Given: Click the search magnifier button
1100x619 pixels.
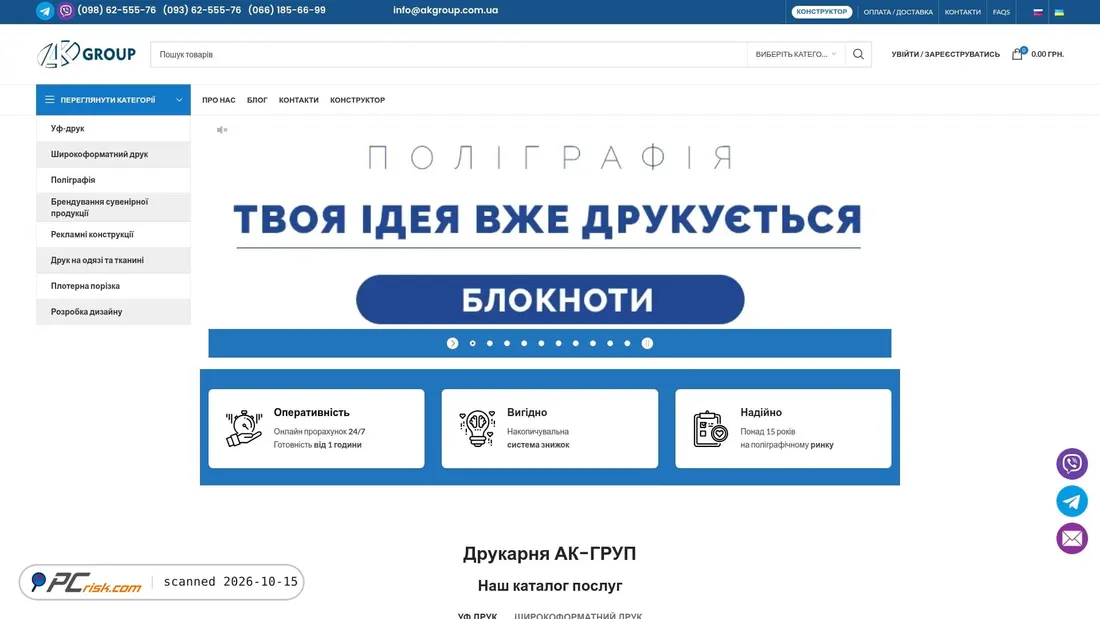Looking at the screenshot, I should [858, 54].
